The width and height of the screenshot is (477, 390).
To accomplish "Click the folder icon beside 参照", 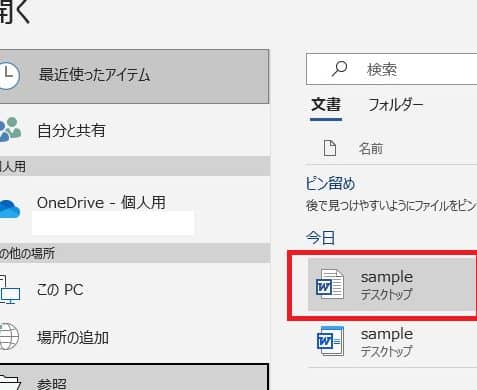I will [10, 382].
